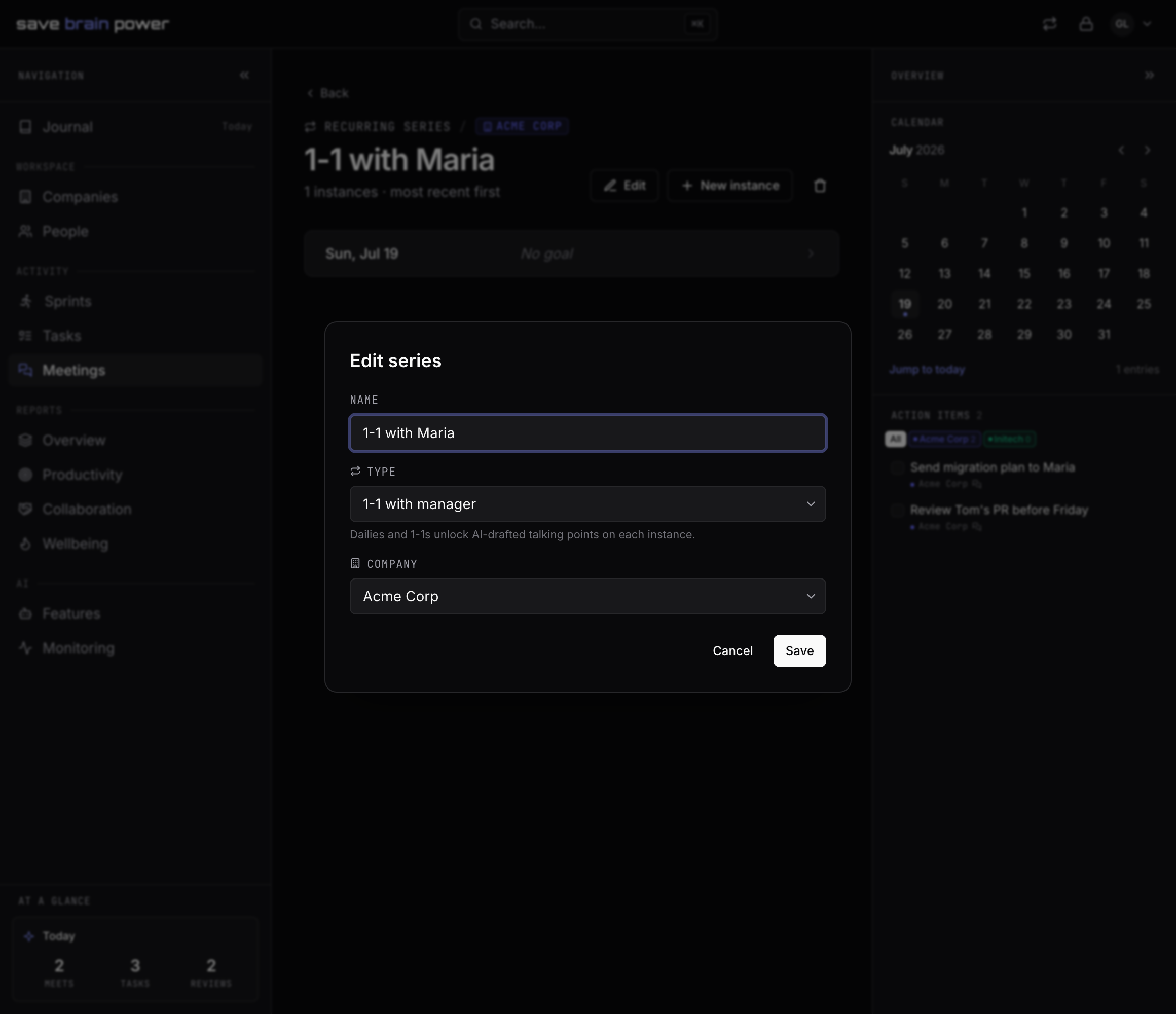Viewport: 1176px width, 1014px height.
Task: Click the Meetings chat icon
Action: click(25, 370)
